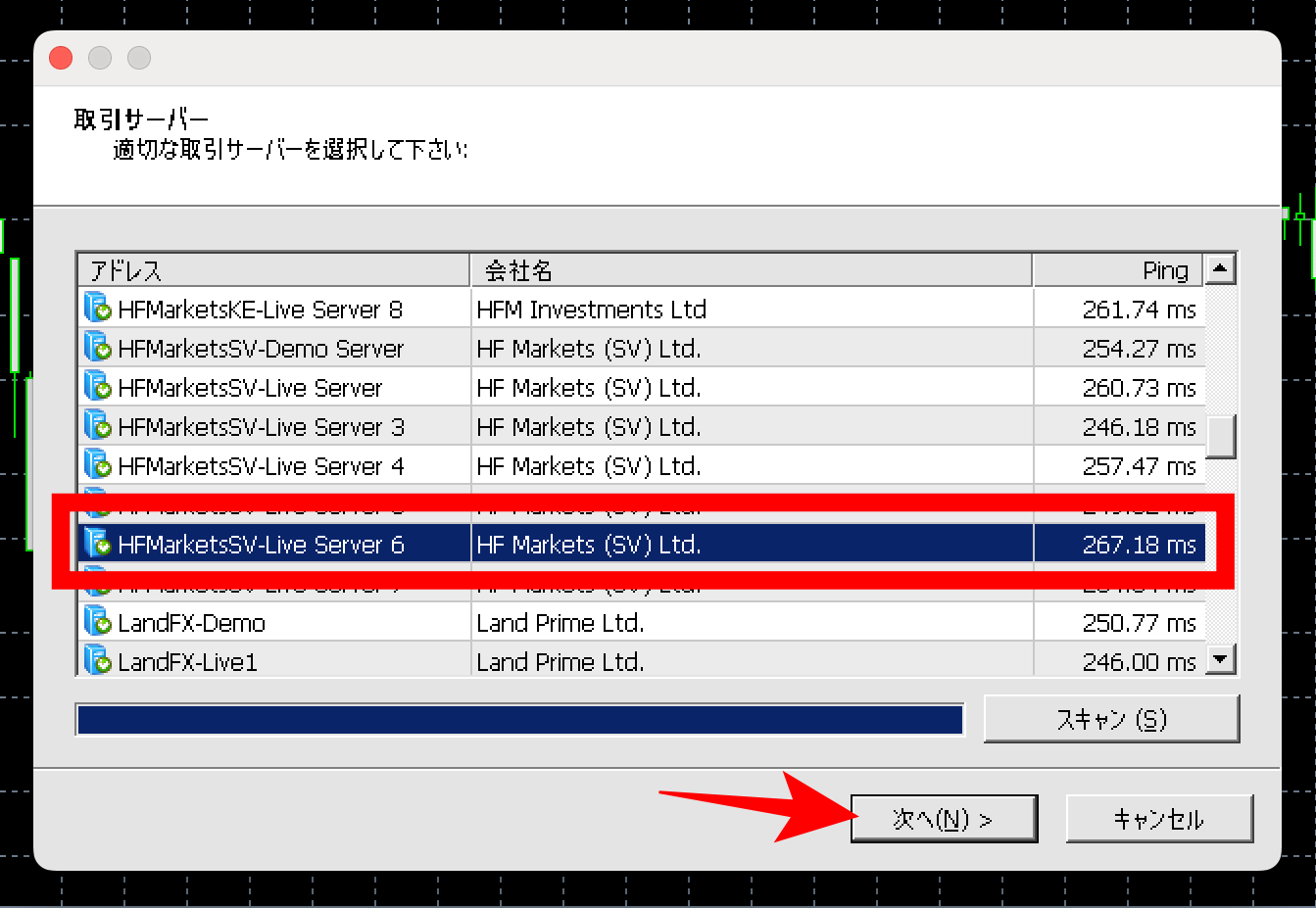
Task: Close the dialog with the red window button
Action: coord(61,58)
